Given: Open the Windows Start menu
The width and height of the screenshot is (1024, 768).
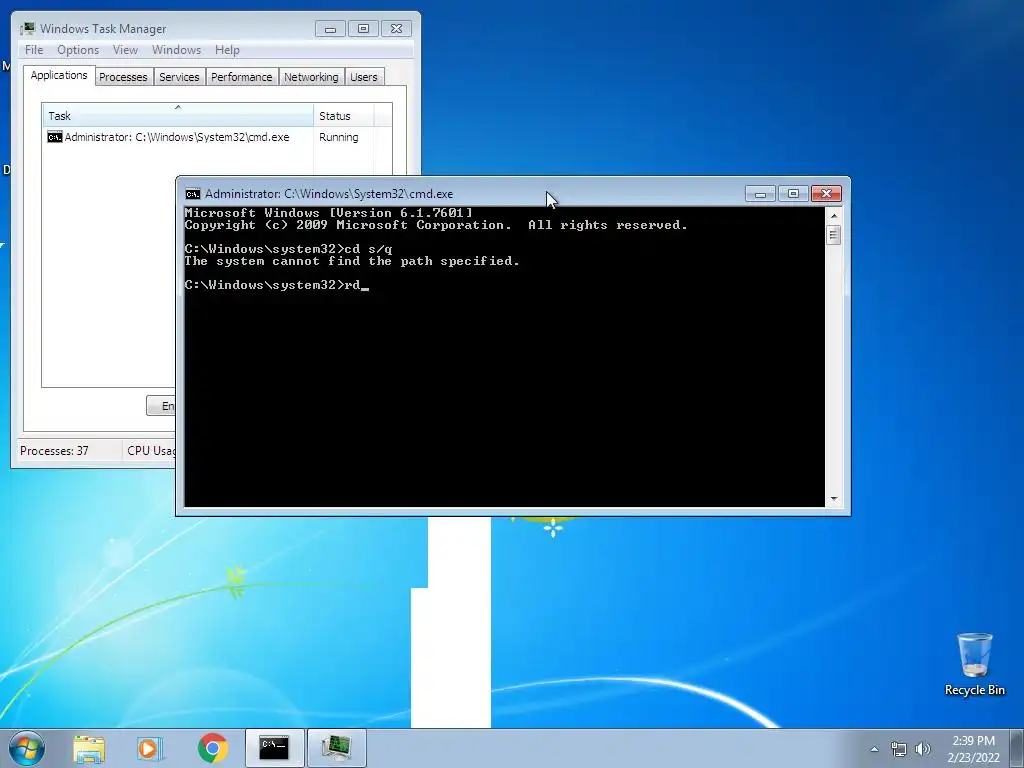Looking at the screenshot, I should coord(27,748).
